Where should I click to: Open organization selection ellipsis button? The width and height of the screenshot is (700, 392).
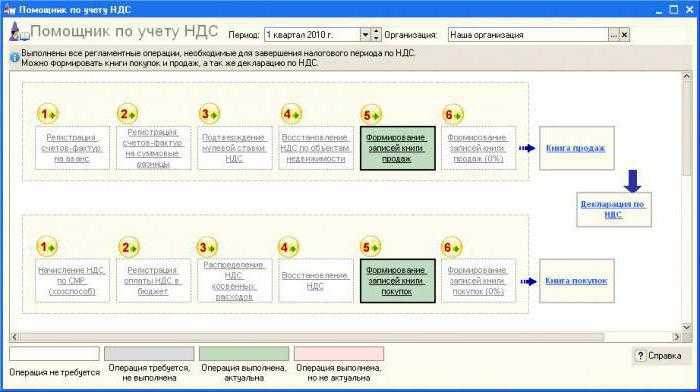pos(614,35)
